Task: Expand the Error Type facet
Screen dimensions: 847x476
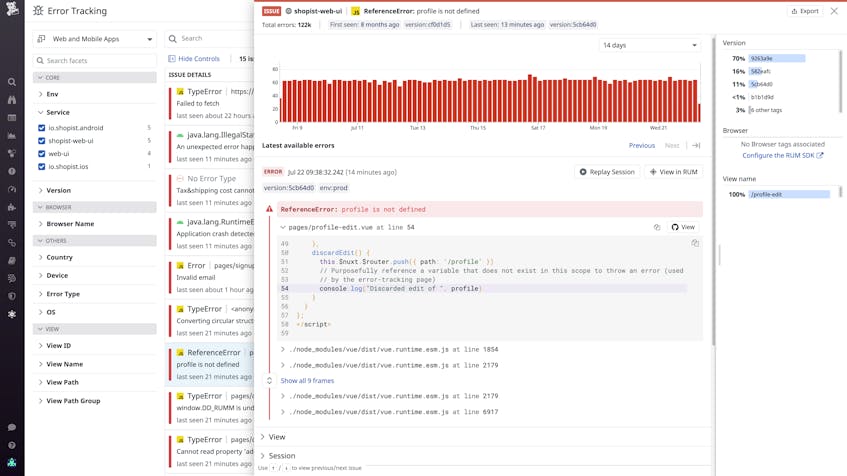Action: pyautogui.click(x=59, y=294)
